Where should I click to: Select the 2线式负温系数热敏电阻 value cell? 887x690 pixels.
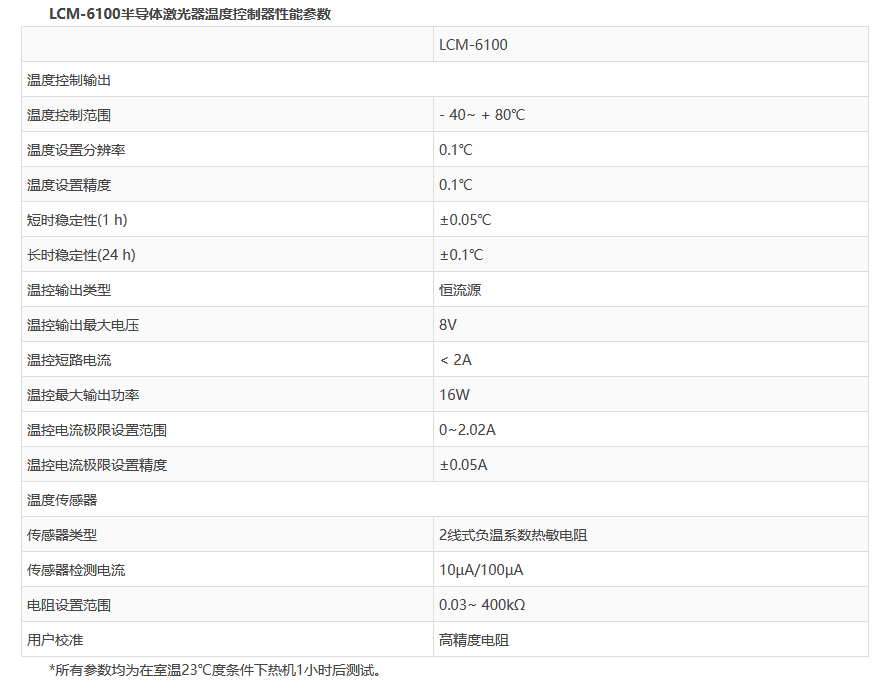(x=512, y=535)
